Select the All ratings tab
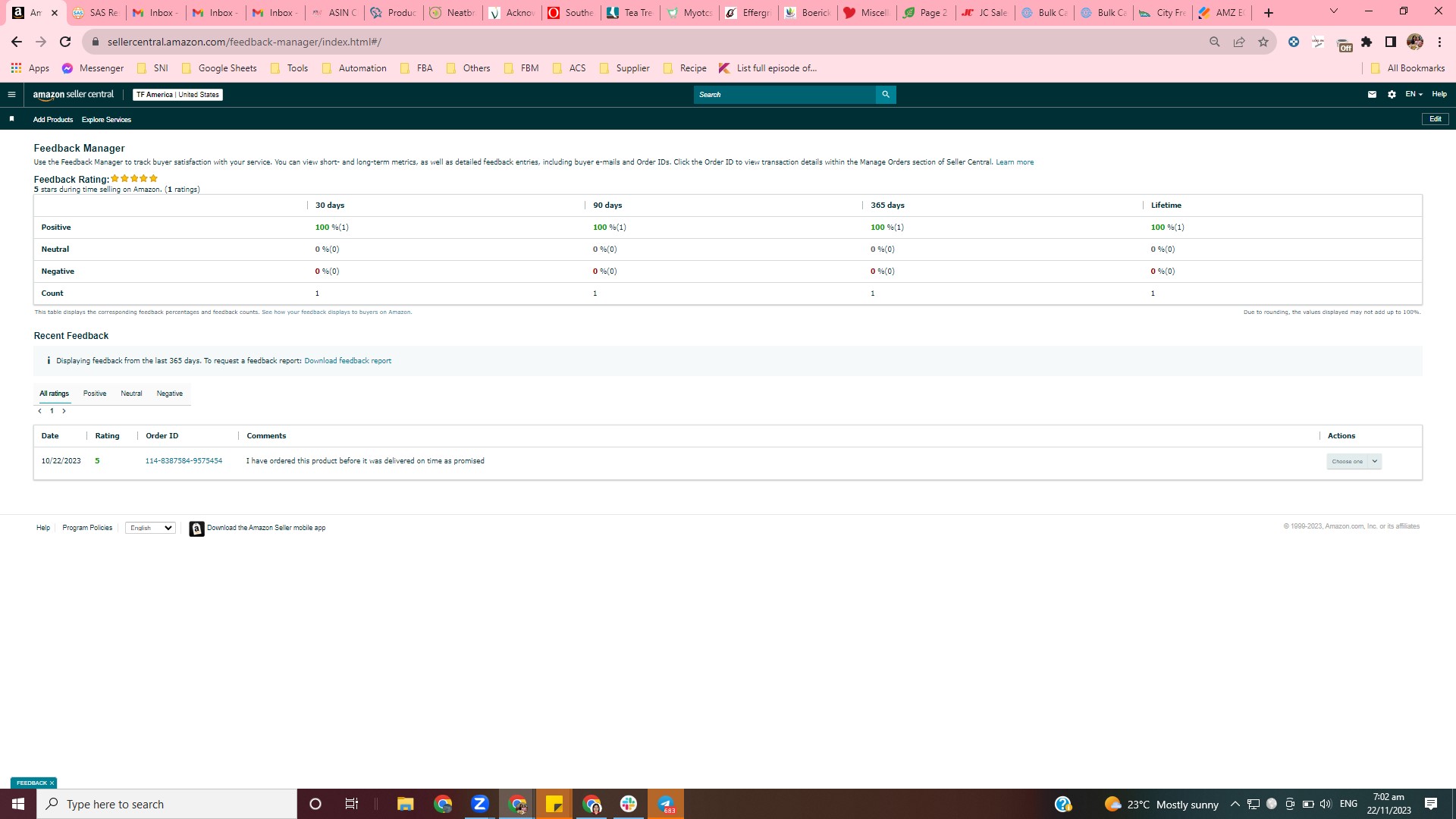This screenshot has height=819, width=1456. tap(54, 394)
